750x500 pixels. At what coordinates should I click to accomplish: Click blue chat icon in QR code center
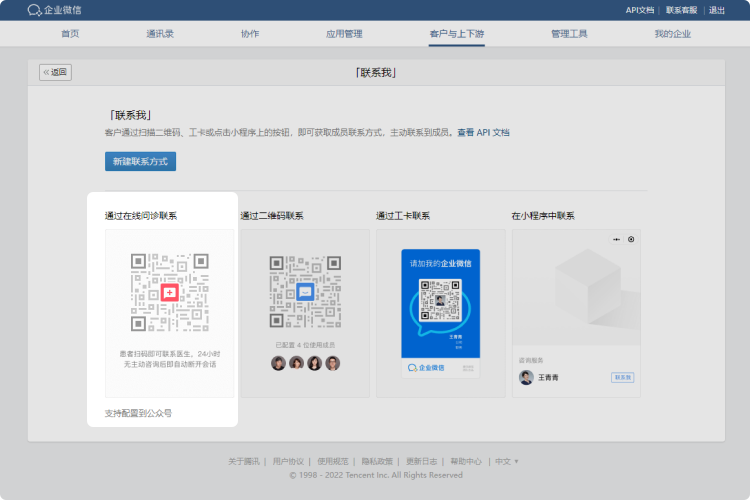point(305,291)
